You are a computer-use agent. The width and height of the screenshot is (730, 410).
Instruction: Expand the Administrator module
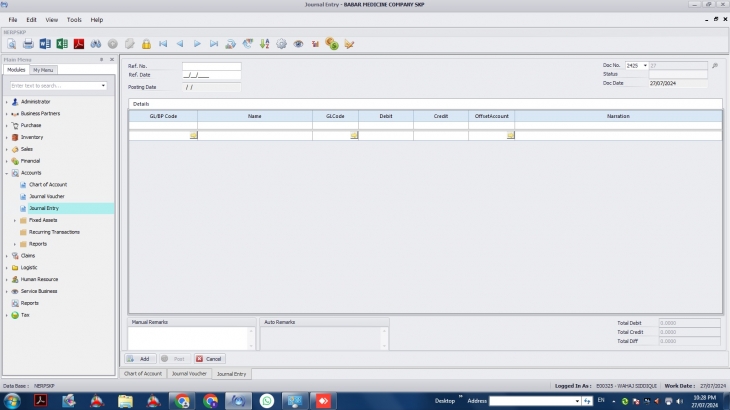[7, 102]
